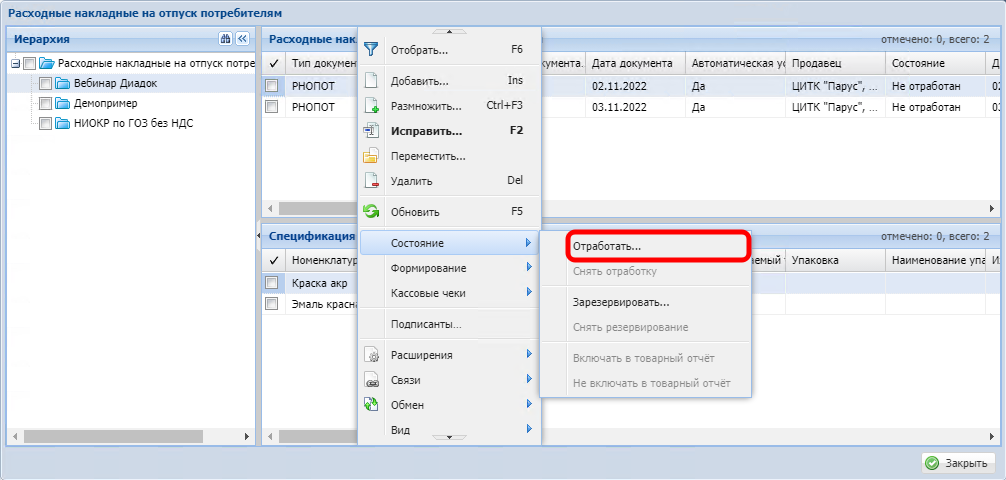Open the Кассовые чеки submenu

coord(450,293)
